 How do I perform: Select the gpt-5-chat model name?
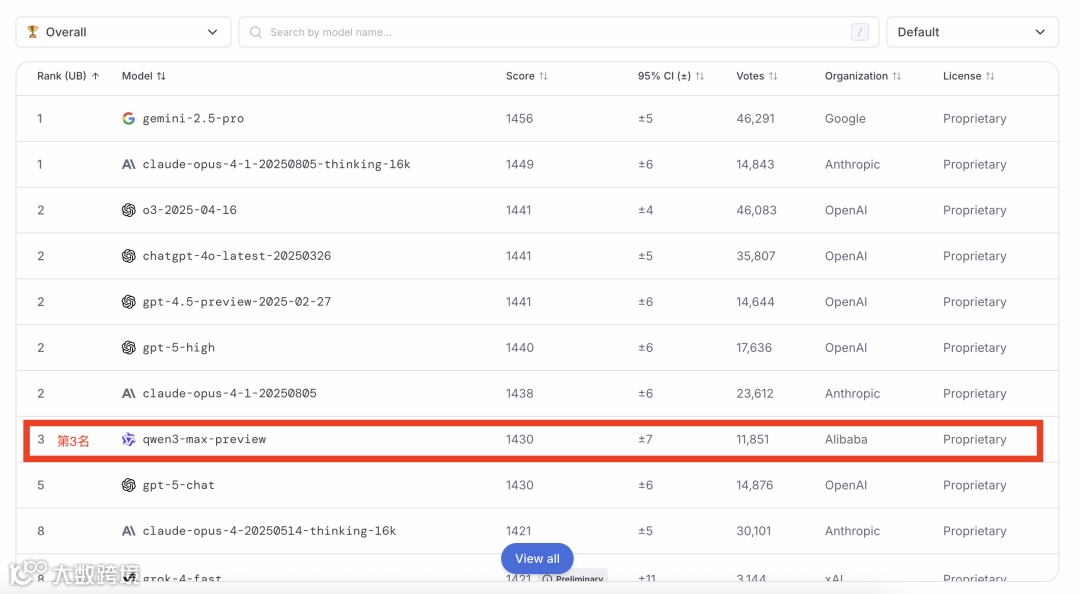pos(178,485)
